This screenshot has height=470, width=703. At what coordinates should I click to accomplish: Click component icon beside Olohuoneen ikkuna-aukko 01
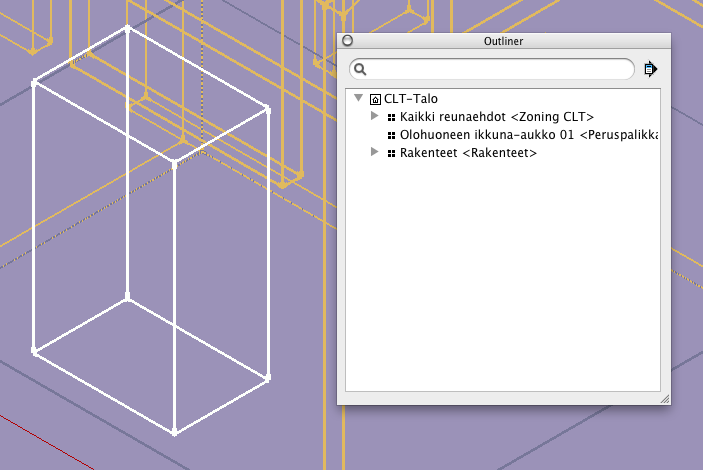point(391,135)
